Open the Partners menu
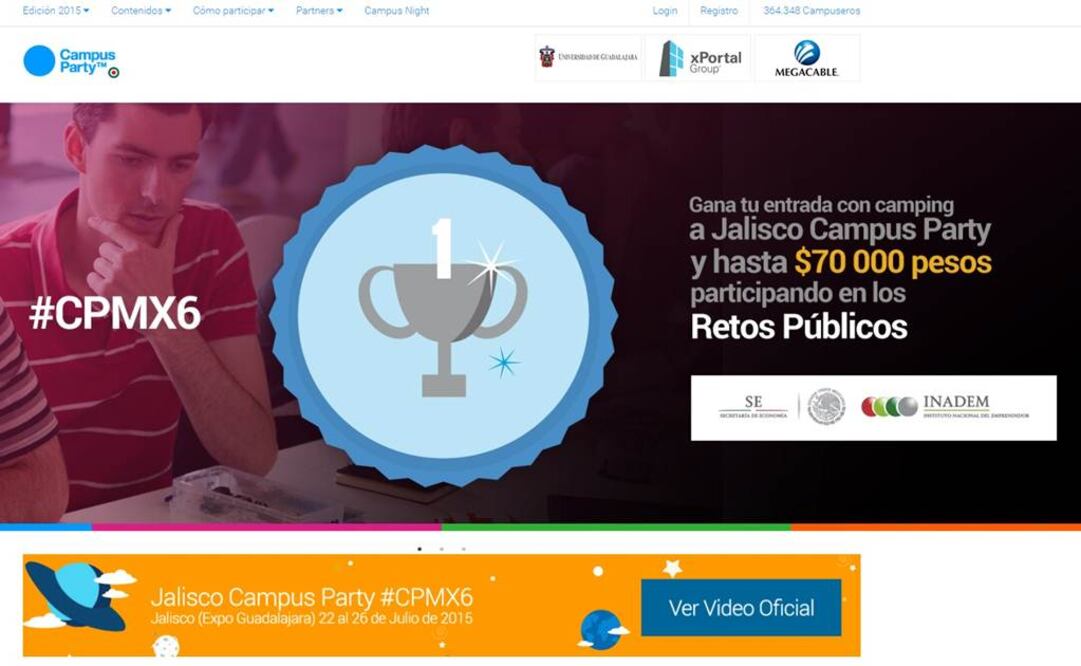The width and height of the screenshot is (1081, 666). coord(319,10)
